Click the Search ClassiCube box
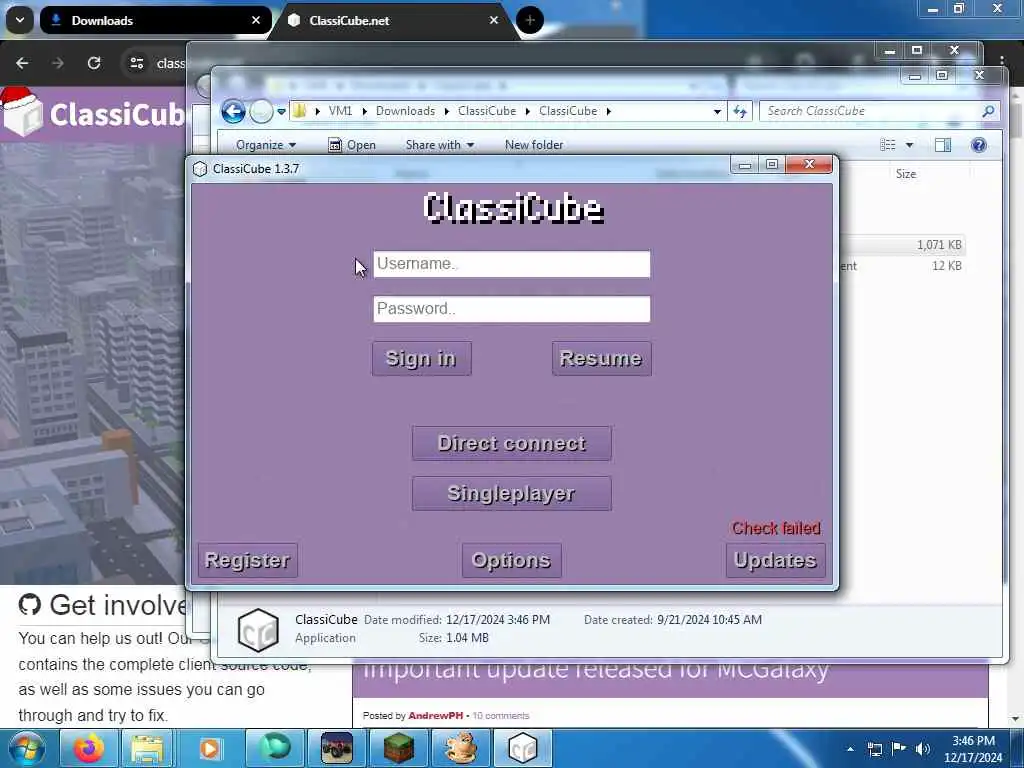Viewport: 1024px width, 768px height. tap(872, 111)
